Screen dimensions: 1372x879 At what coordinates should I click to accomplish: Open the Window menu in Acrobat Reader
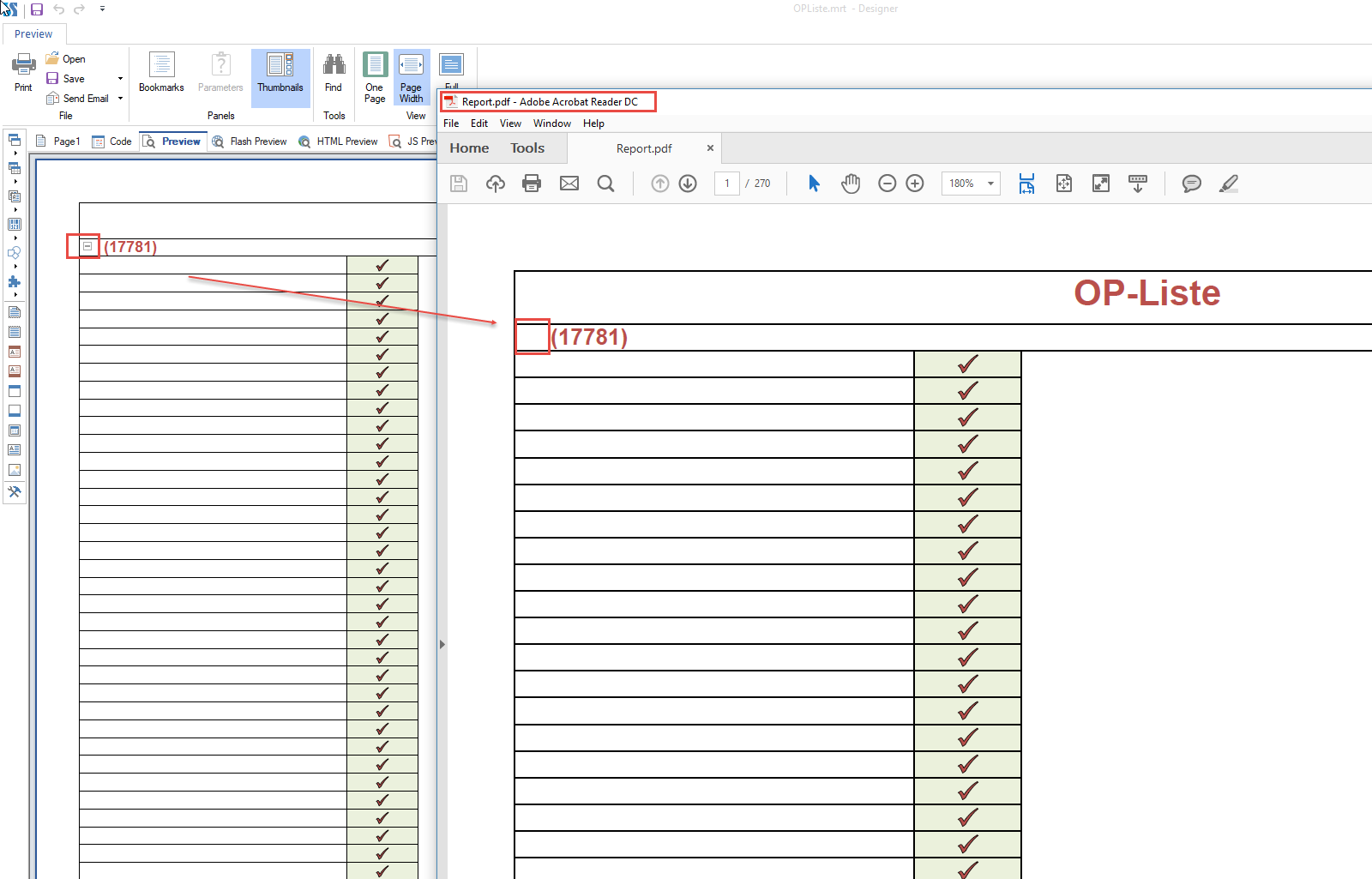point(552,123)
